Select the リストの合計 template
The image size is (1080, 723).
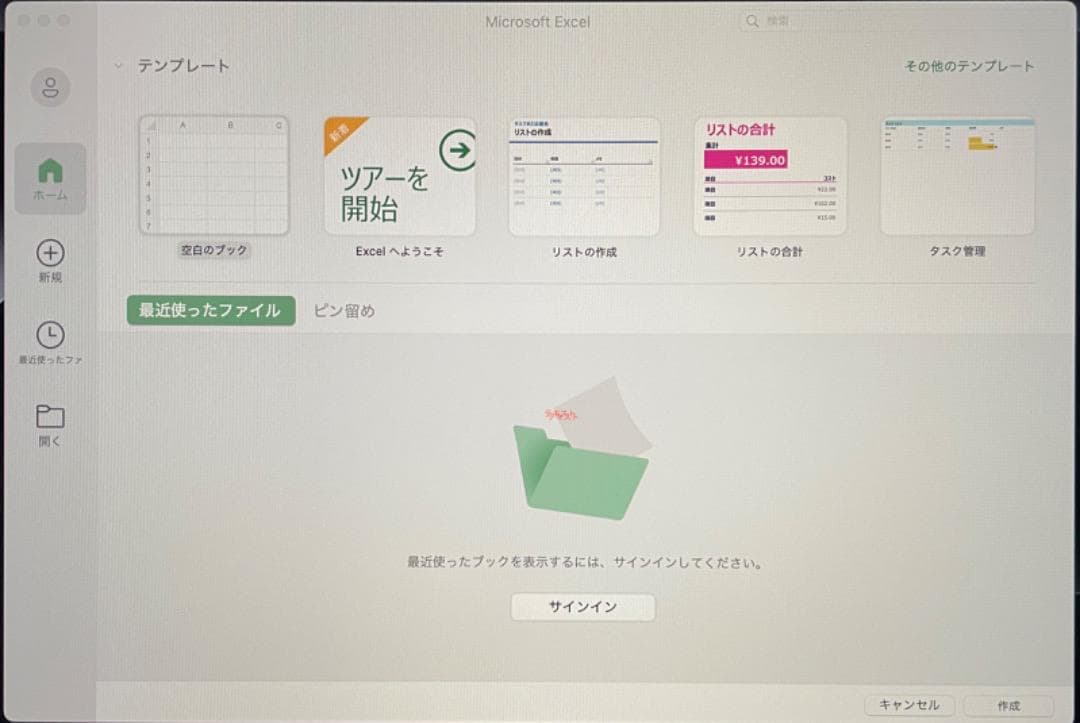pyautogui.click(x=770, y=176)
